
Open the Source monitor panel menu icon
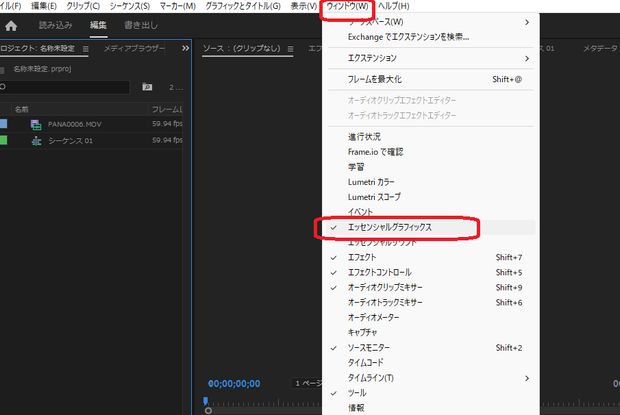click(x=291, y=49)
